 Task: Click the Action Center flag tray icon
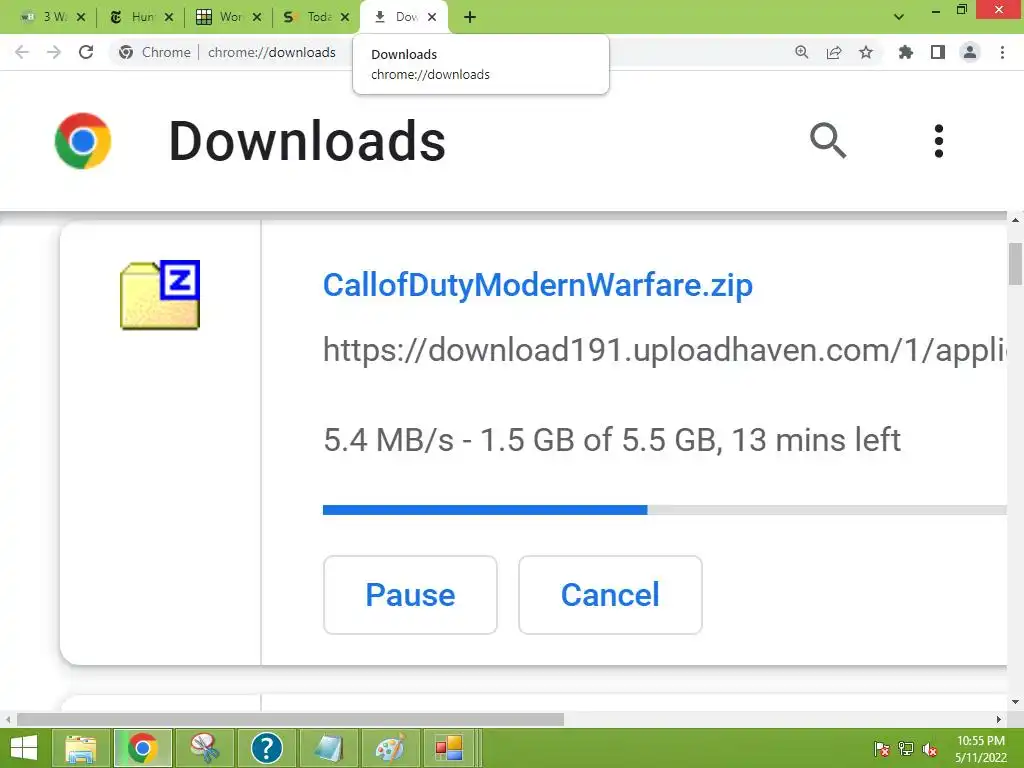click(x=881, y=749)
